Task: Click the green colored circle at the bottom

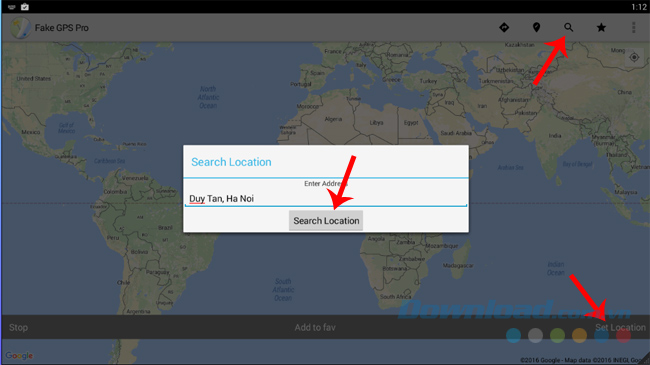Action: pyautogui.click(x=557, y=335)
